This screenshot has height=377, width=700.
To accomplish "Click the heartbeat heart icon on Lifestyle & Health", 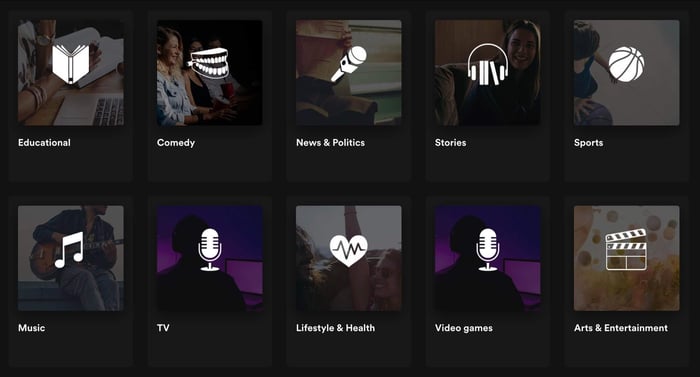I will coord(349,251).
